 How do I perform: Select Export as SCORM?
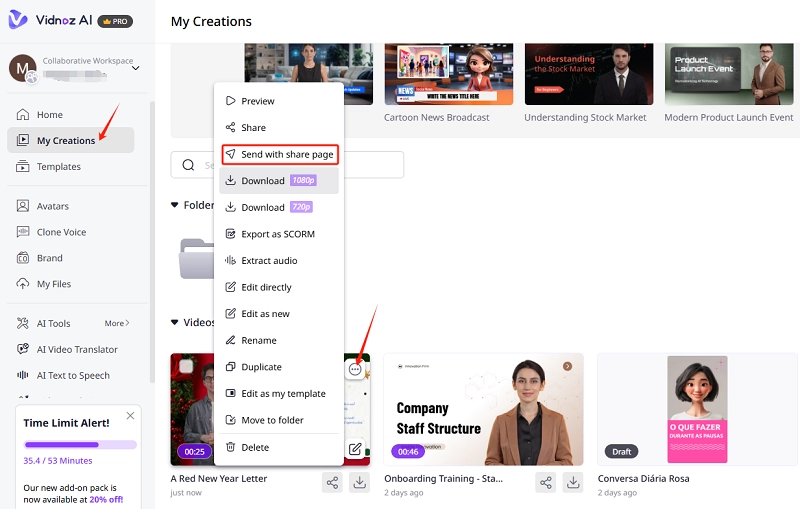279,234
